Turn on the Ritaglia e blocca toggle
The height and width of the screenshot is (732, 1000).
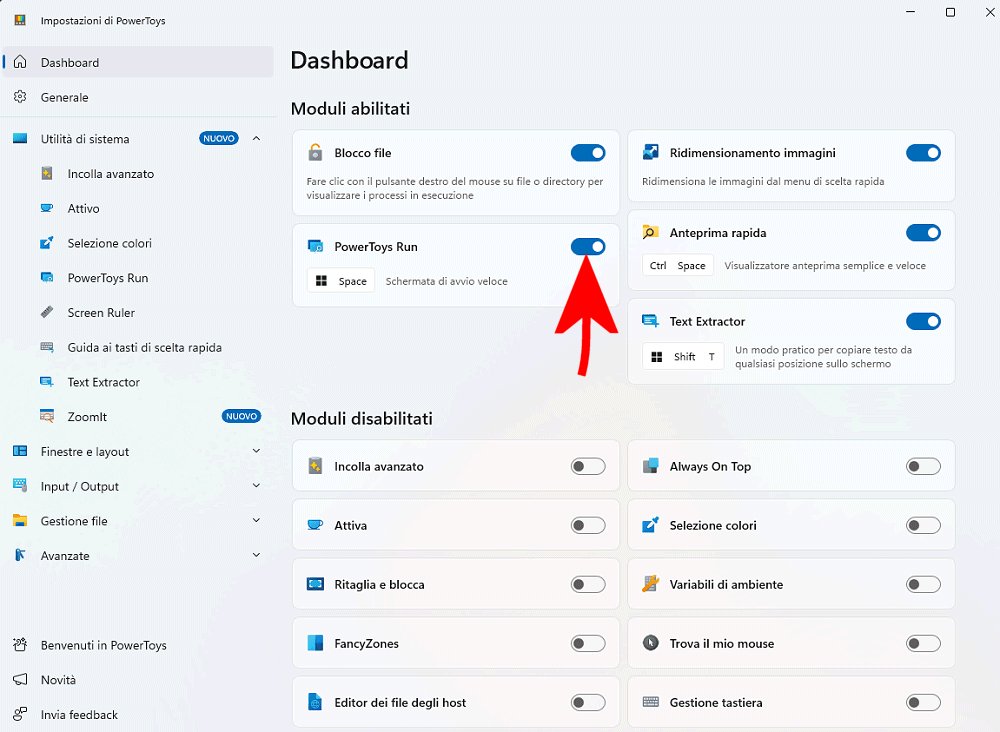[x=588, y=584]
